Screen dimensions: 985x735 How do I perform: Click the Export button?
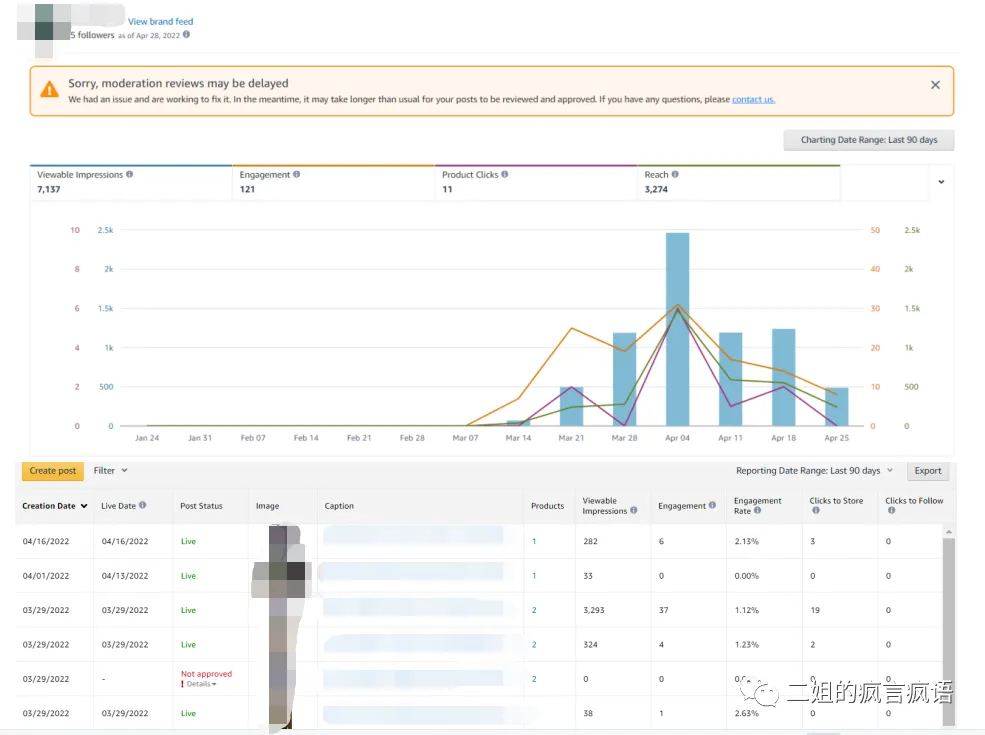[x=928, y=471]
